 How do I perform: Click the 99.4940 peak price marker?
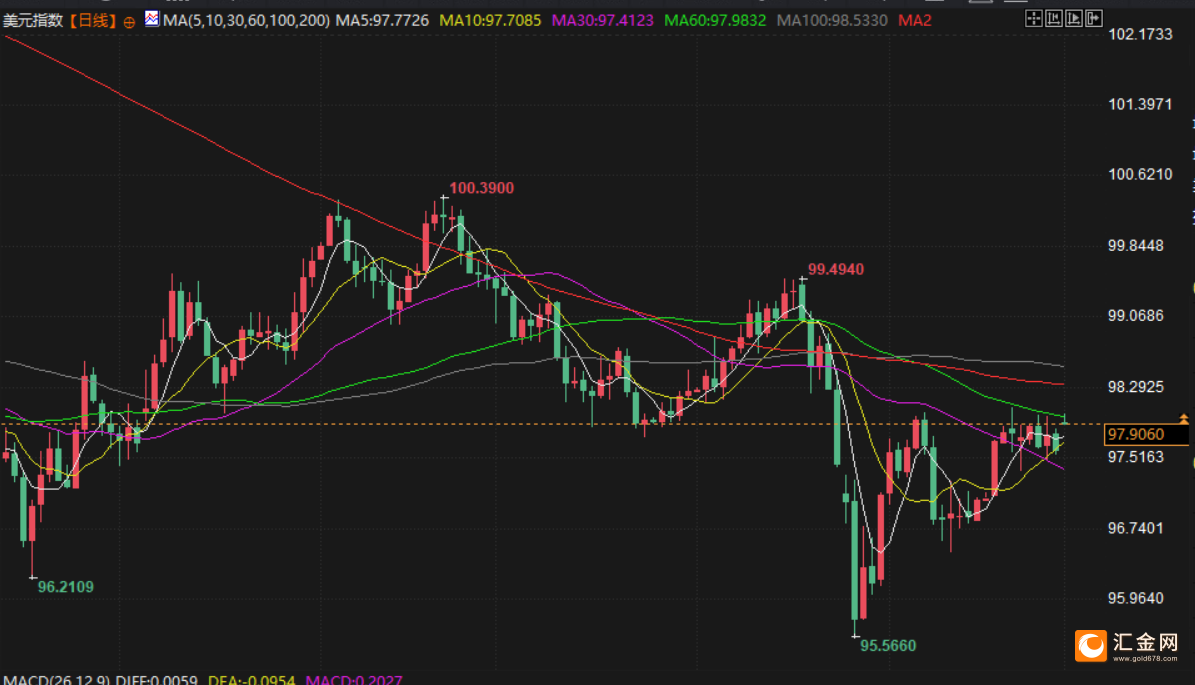tap(836, 269)
